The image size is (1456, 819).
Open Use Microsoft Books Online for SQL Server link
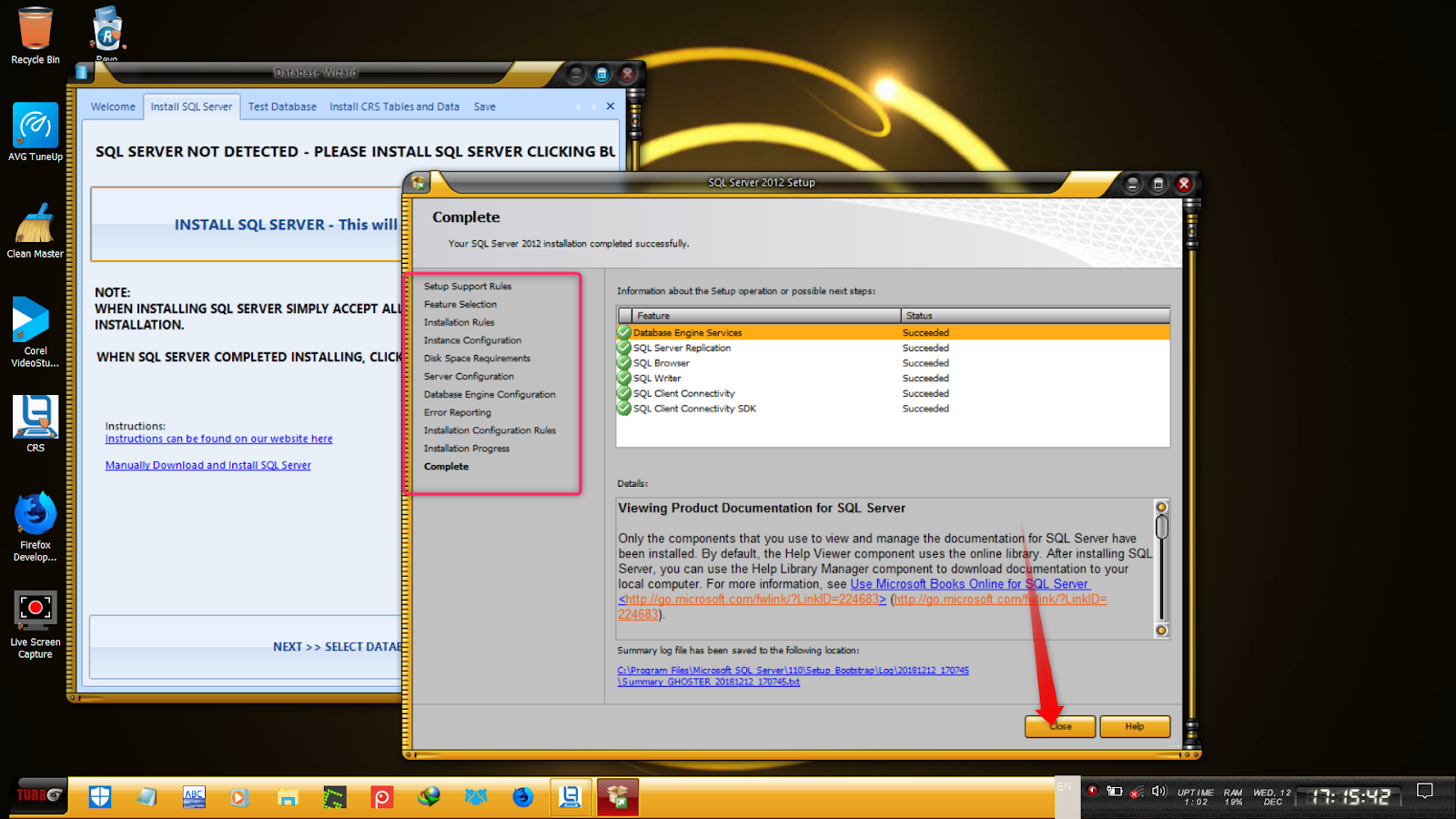pos(969,584)
